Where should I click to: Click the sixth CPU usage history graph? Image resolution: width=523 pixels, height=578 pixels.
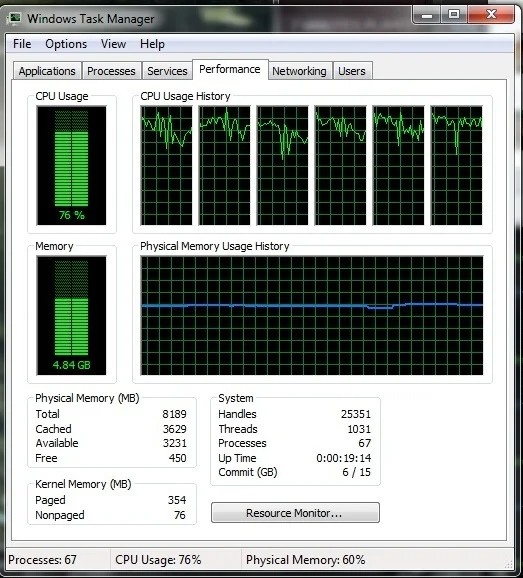[x=457, y=166]
